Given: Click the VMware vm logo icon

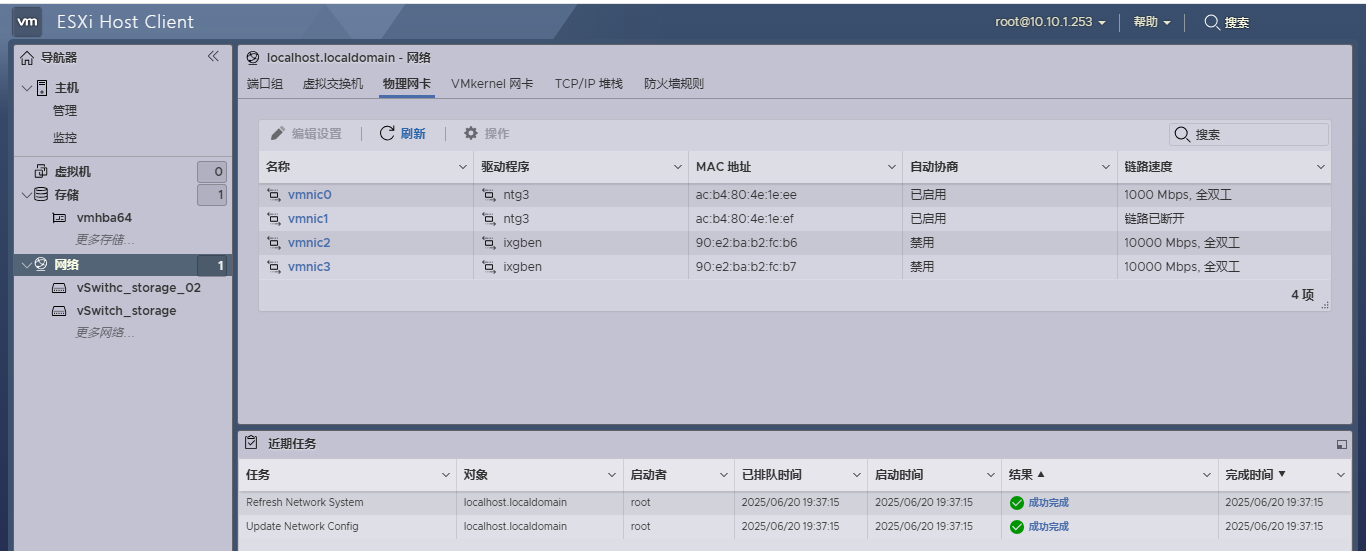Looking at the screenshot, I should pyautogui.click(x=28, y=21).
